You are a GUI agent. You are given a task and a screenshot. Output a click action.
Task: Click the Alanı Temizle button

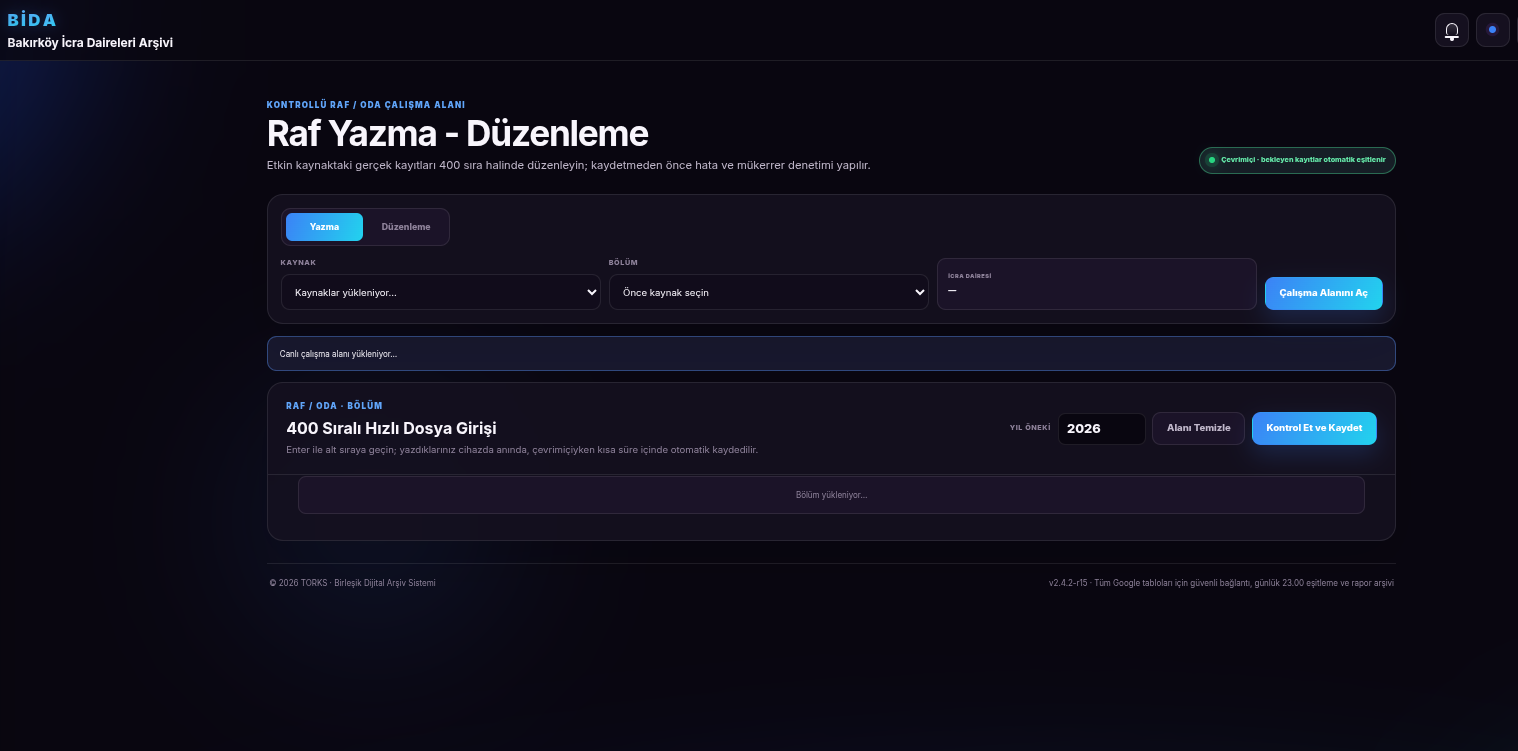[1199, 428]
